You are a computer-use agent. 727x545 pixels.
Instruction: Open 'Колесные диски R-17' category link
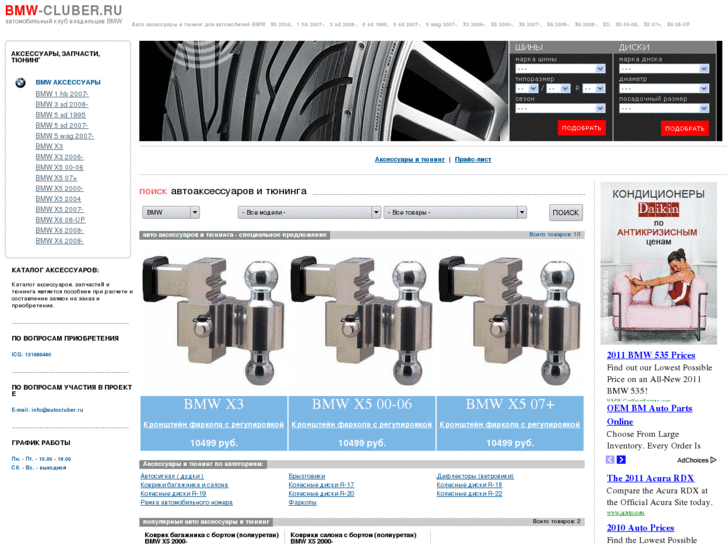click(321, 485)
